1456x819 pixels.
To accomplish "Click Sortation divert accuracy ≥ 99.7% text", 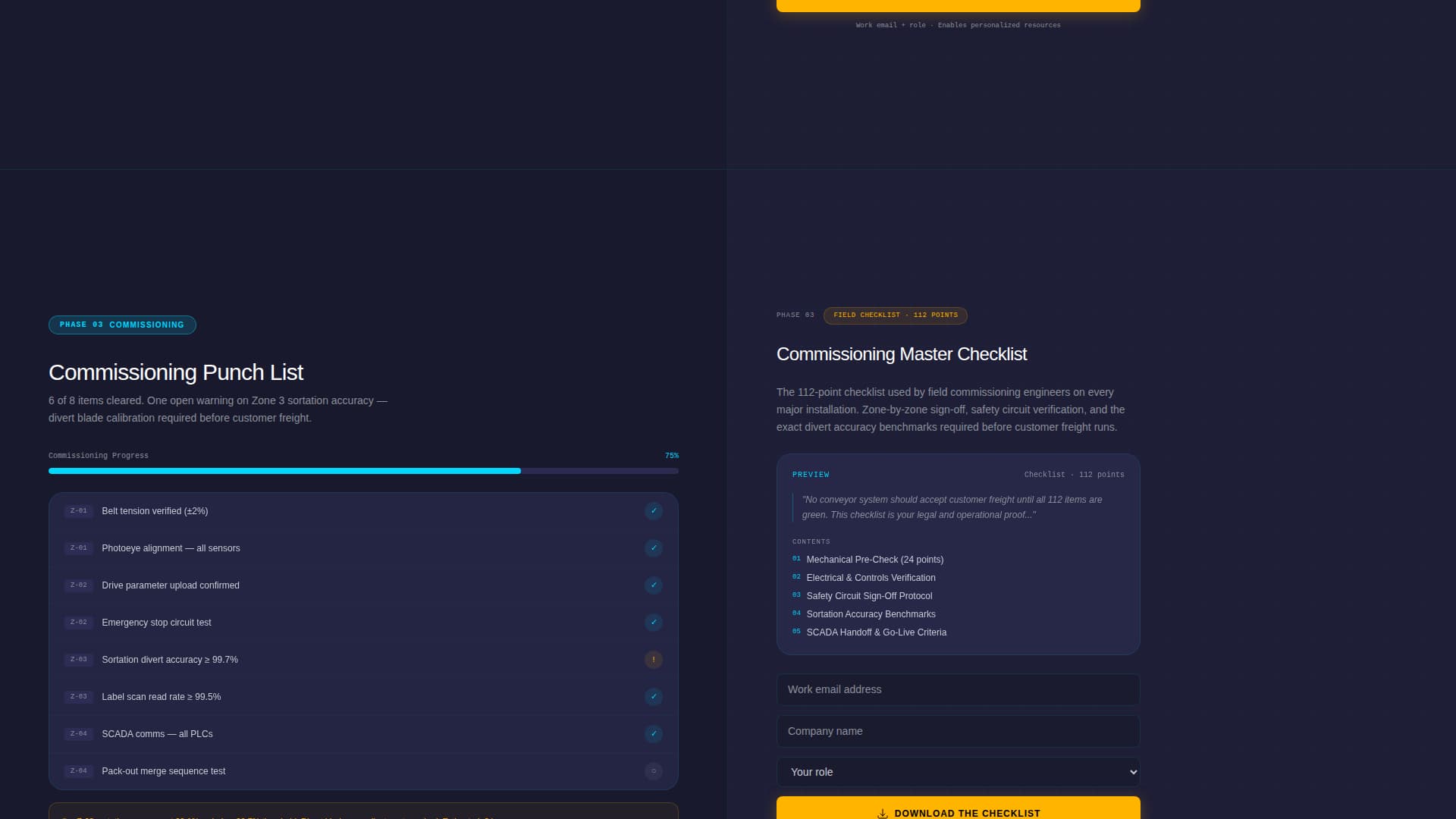I will [x=170, y=660].
